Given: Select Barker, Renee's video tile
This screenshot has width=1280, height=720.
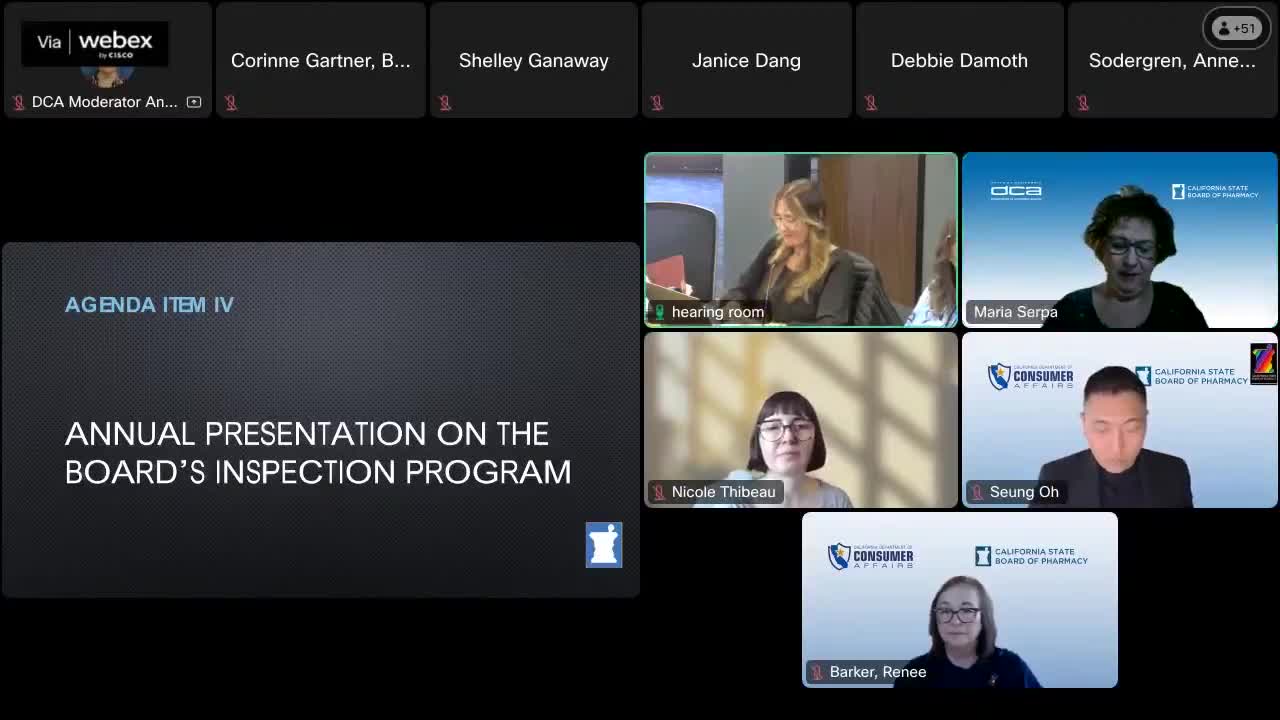Looking at the screenshot, I should click(960, 600).
